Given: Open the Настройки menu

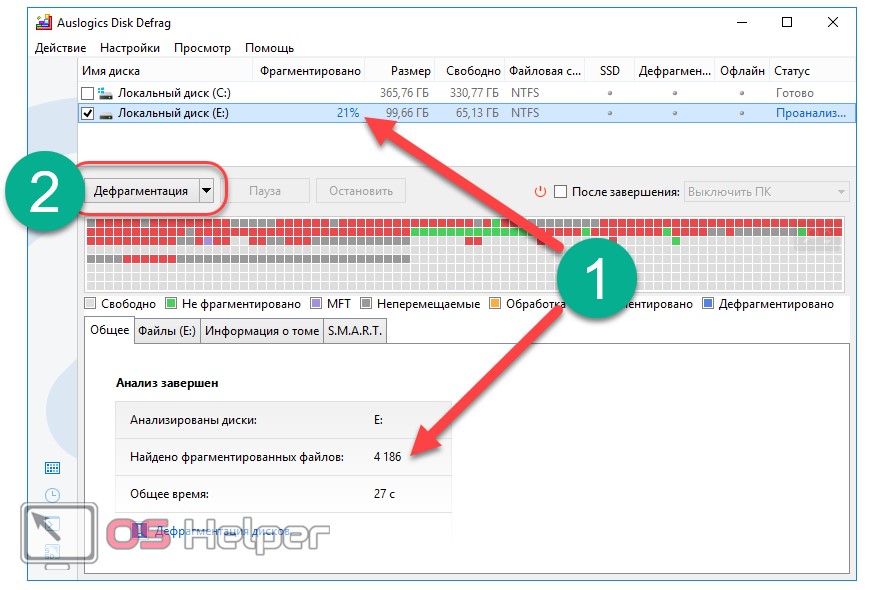Looking at the screenshot, I should click(130, 48).
